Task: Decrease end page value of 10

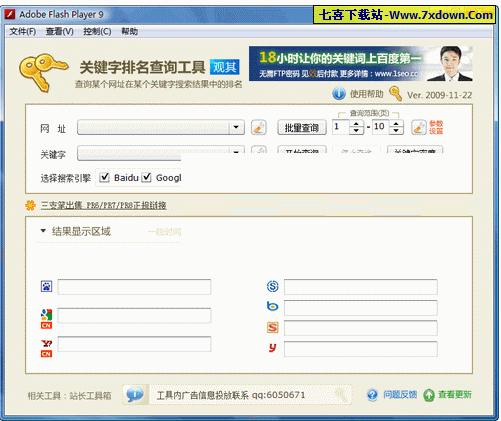Action: 396,131
